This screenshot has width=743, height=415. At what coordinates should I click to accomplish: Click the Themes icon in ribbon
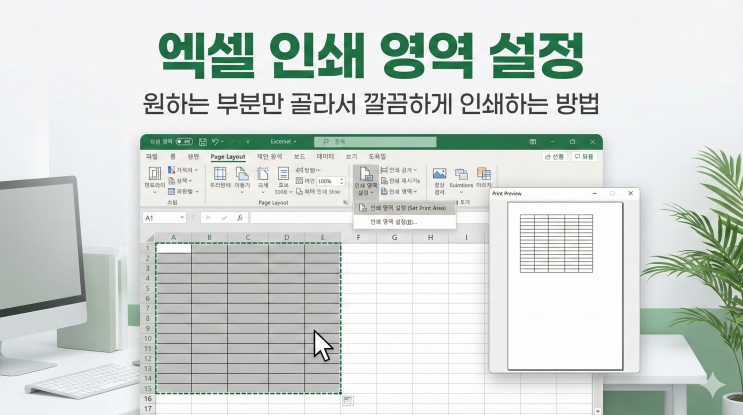155,174
